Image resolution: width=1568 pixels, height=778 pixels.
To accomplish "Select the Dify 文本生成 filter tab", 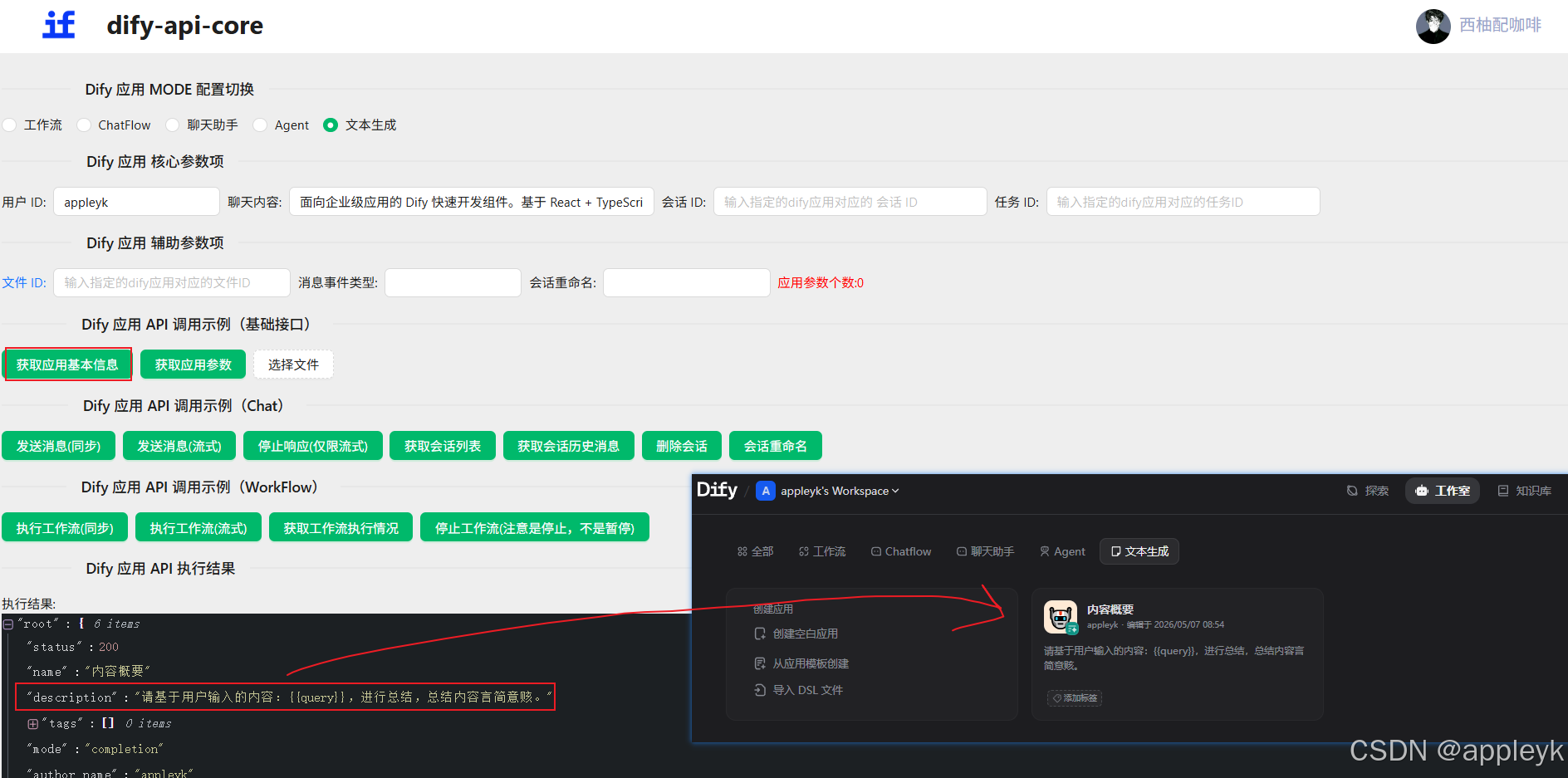I will pyautogui.click(x=1139, y=551).
